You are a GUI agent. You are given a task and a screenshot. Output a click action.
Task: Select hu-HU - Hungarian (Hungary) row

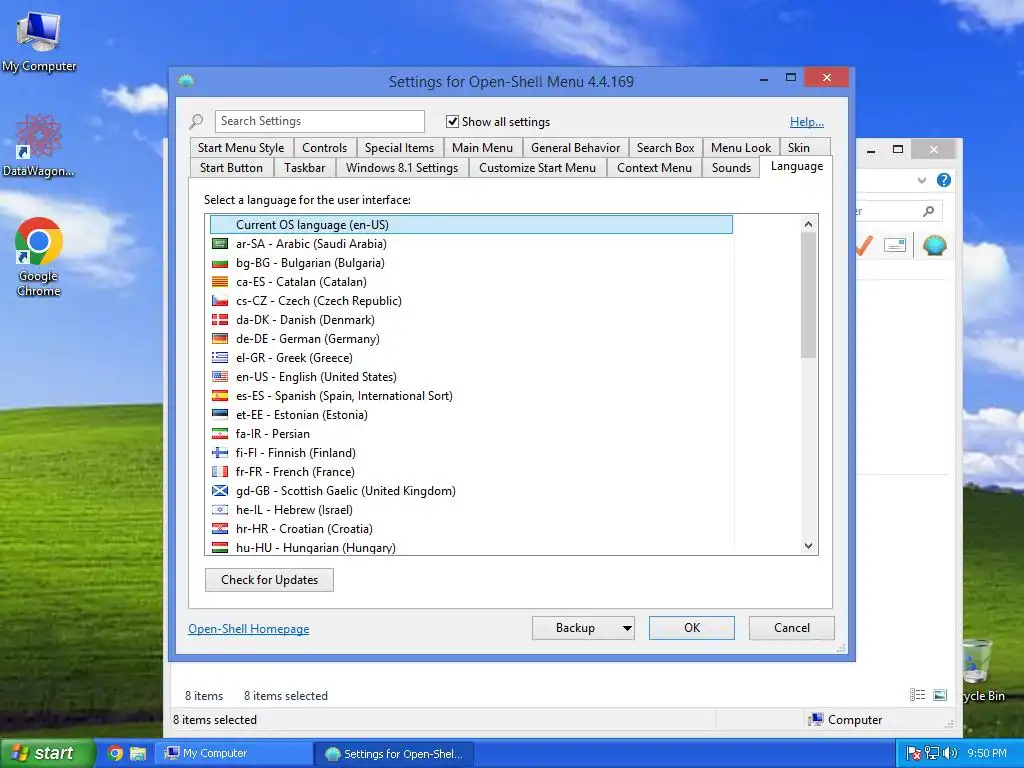[x=471, y=547]
